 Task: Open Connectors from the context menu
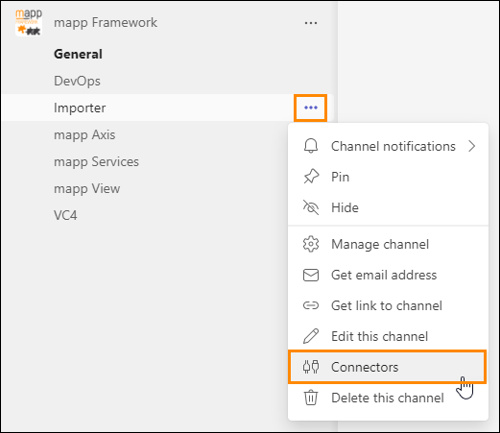tap(387, 367)
